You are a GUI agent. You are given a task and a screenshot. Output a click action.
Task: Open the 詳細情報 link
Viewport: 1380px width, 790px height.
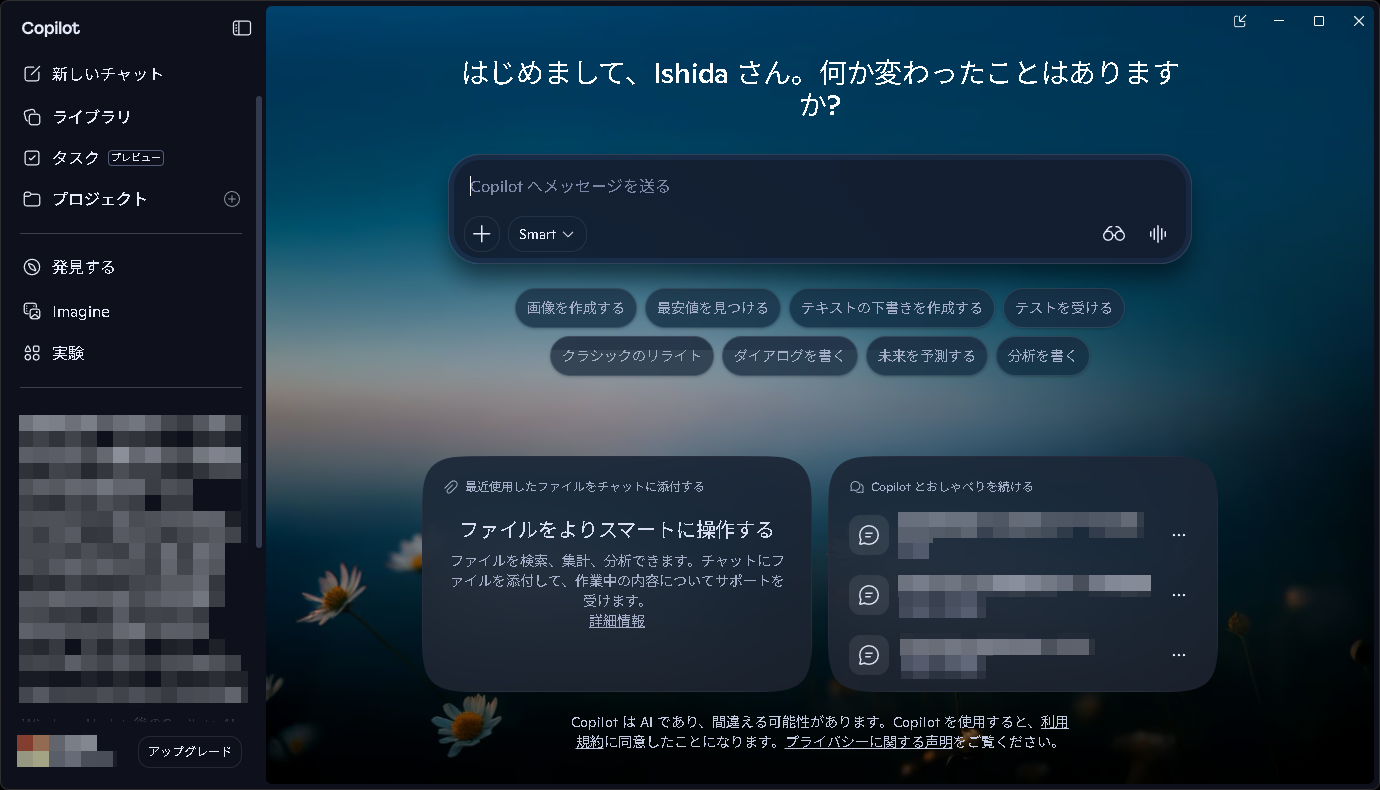tap(617, 621)
